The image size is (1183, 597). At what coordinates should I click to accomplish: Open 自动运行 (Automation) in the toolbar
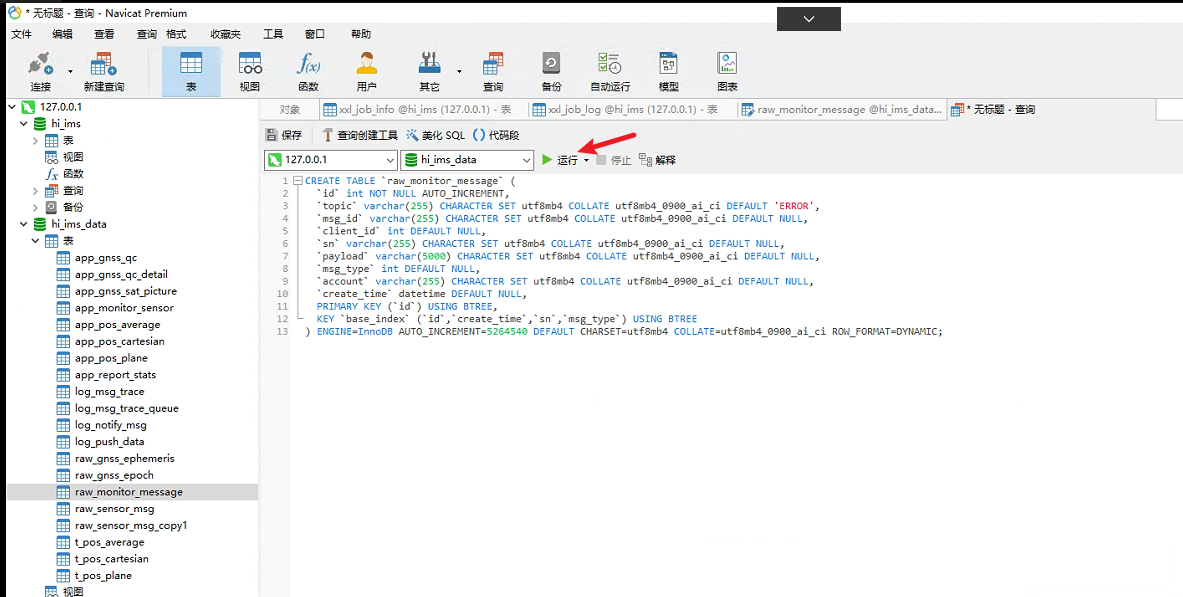pyautogui.click(x=609, y=71)
